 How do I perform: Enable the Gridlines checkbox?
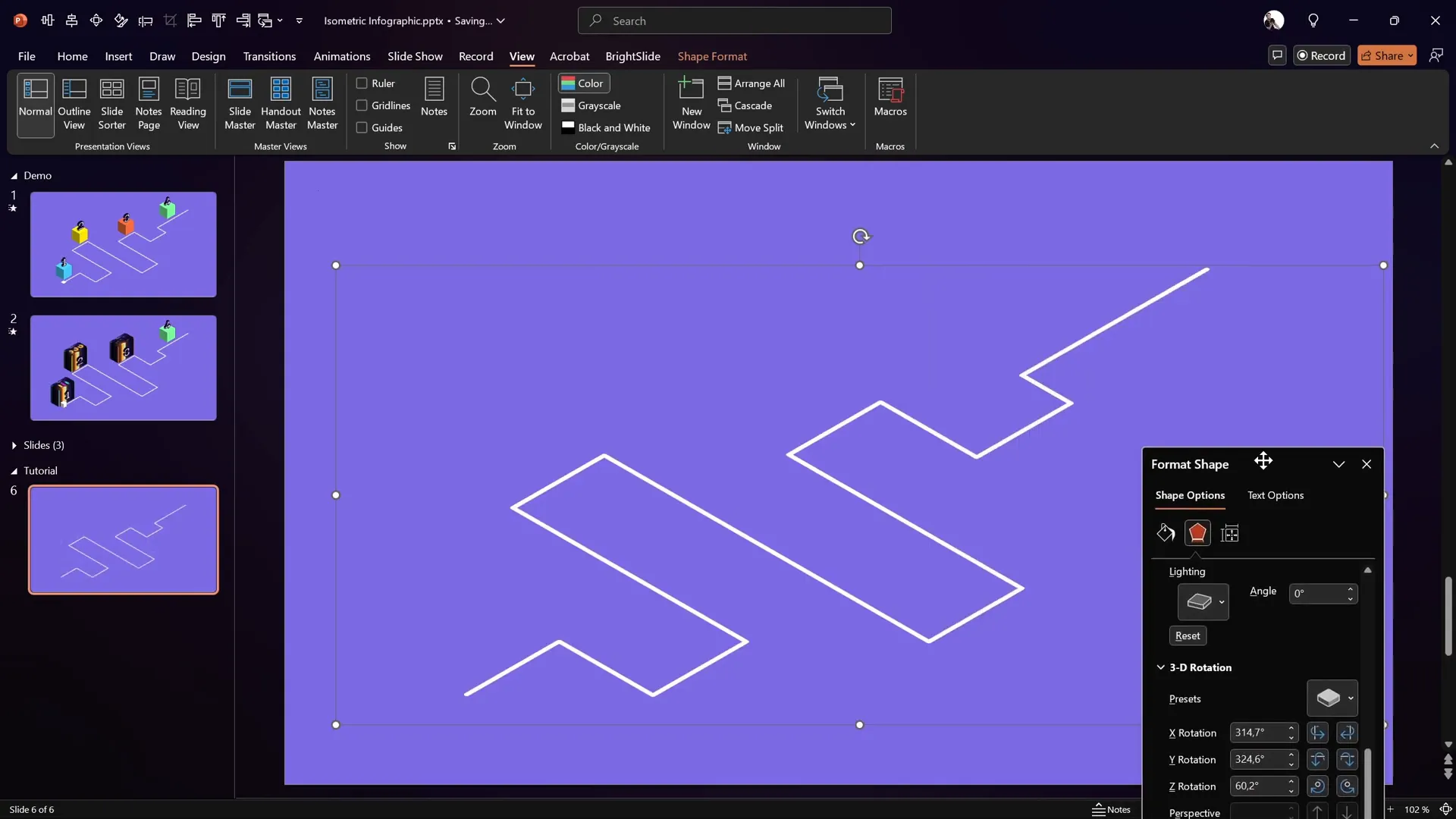362,105
